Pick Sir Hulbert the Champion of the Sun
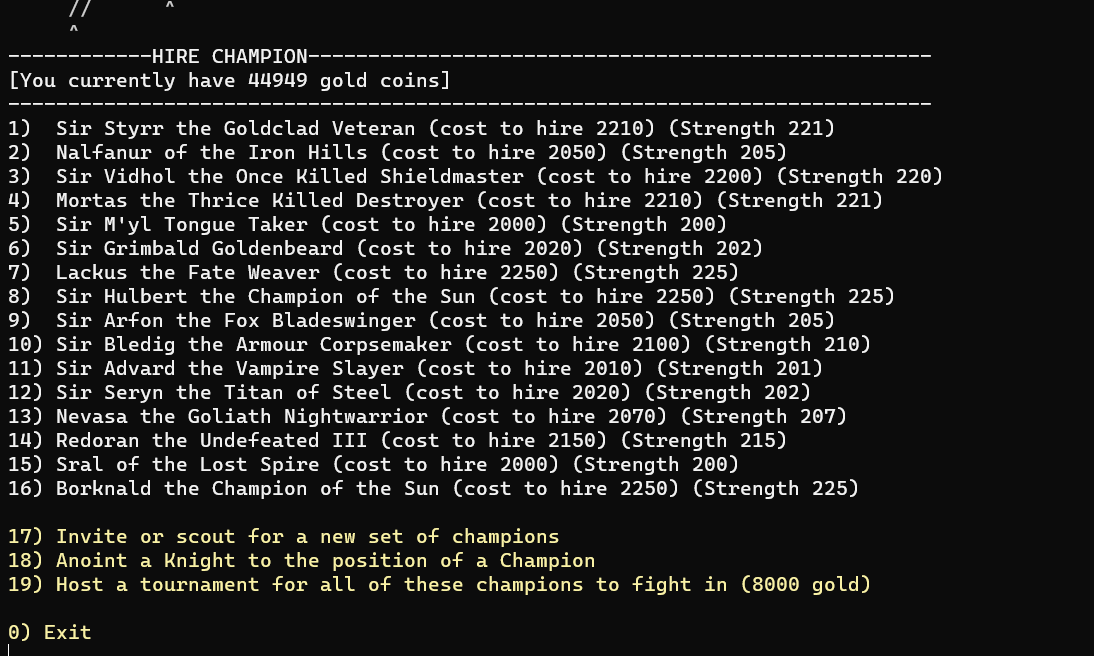 tap(451, 297)
